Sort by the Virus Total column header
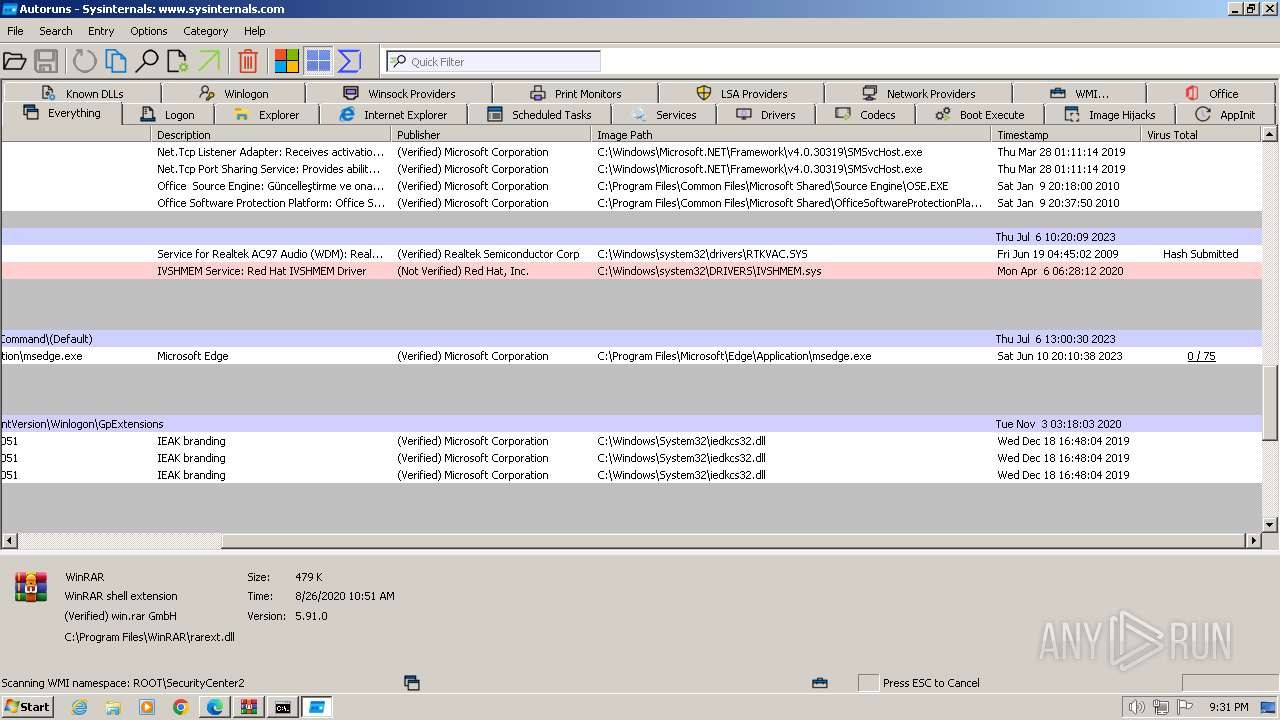The height and width of the screenshot is (720, 1280). pos(1201,134)
